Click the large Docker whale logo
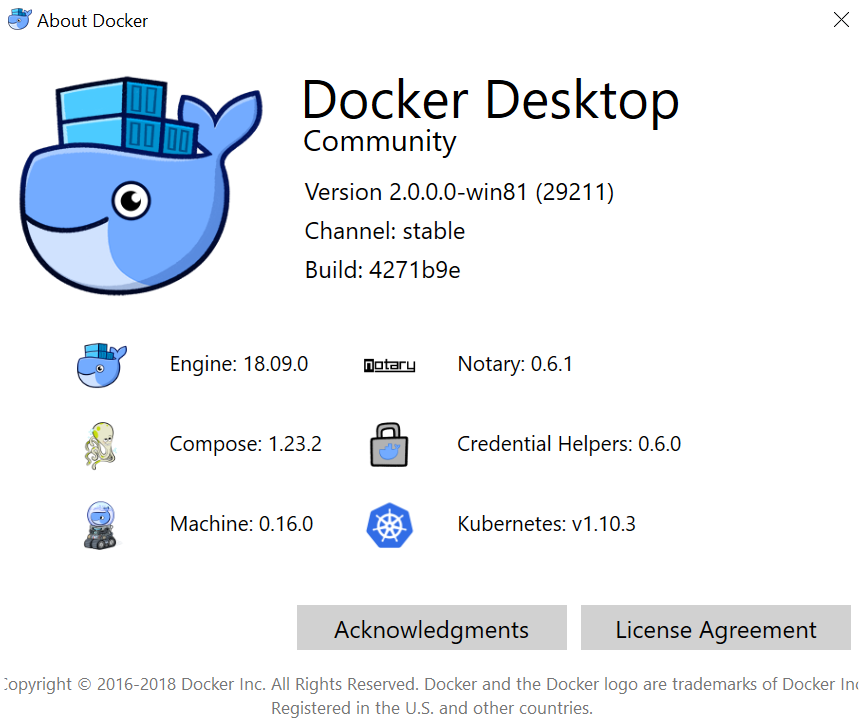The height and width of the screenshot is (728, 862). (141, 185)
